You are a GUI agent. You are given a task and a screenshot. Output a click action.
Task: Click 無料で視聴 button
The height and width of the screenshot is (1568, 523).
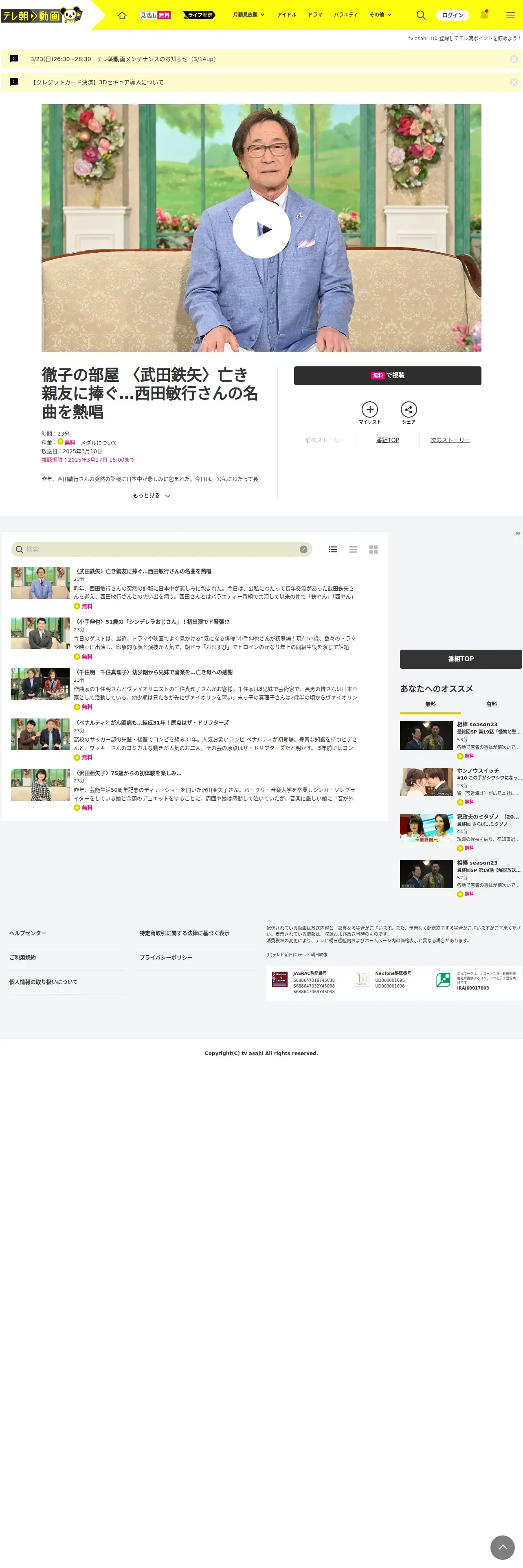click(387, 376)
